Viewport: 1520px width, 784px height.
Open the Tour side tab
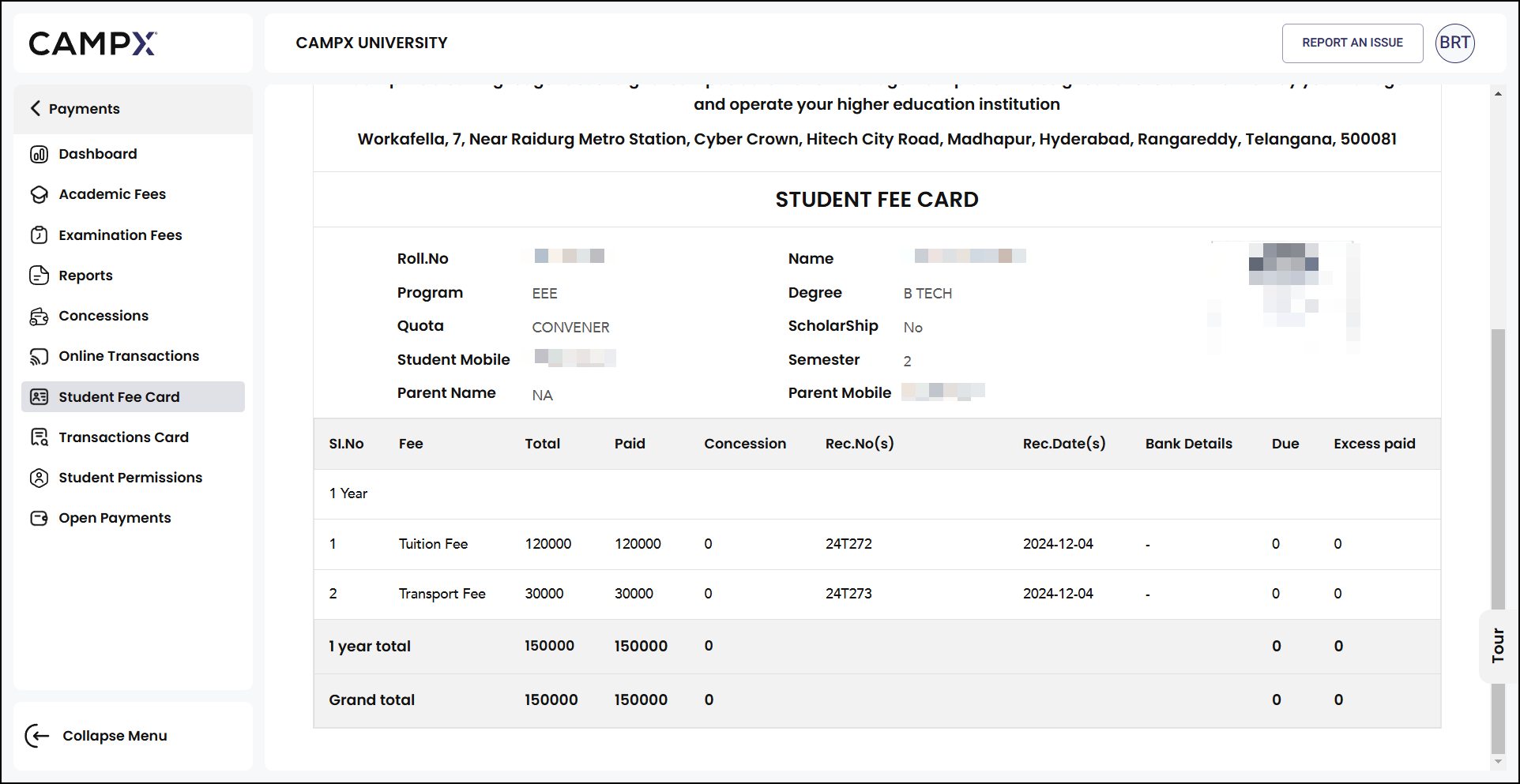1498,646
